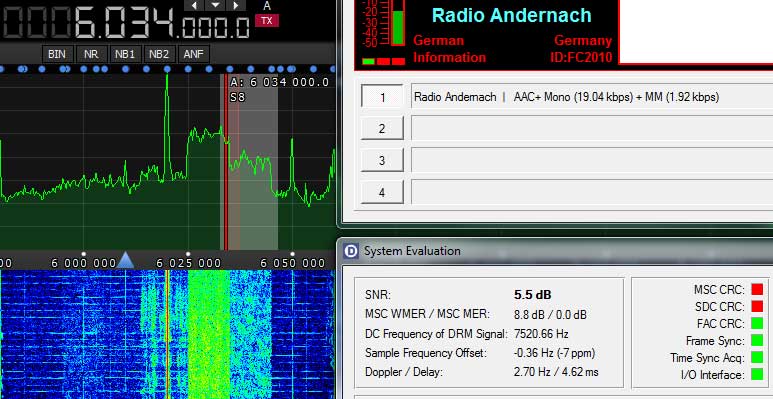Click the left arrow tuning step button

pos(194,5)
